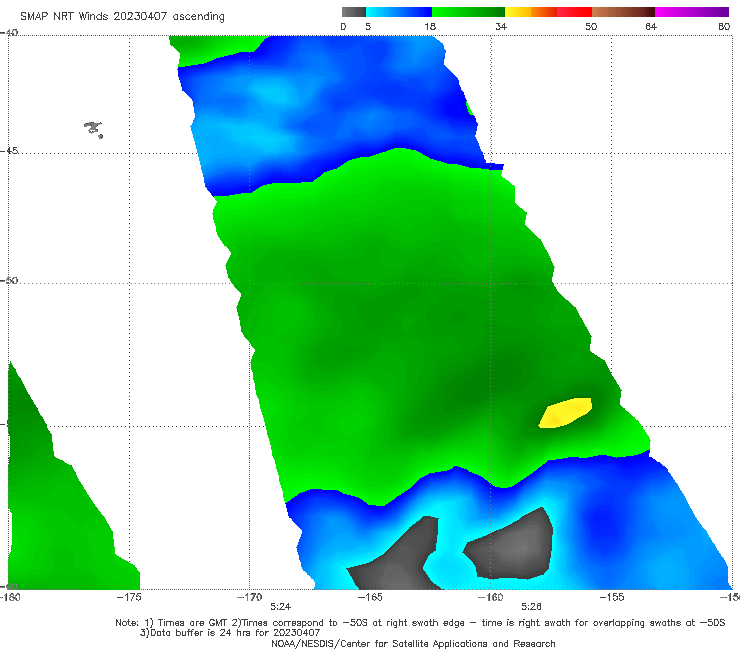Viewport: 740px width, 650px height.
Task: Click the latitude label "-50"
Action: [9, 280]
